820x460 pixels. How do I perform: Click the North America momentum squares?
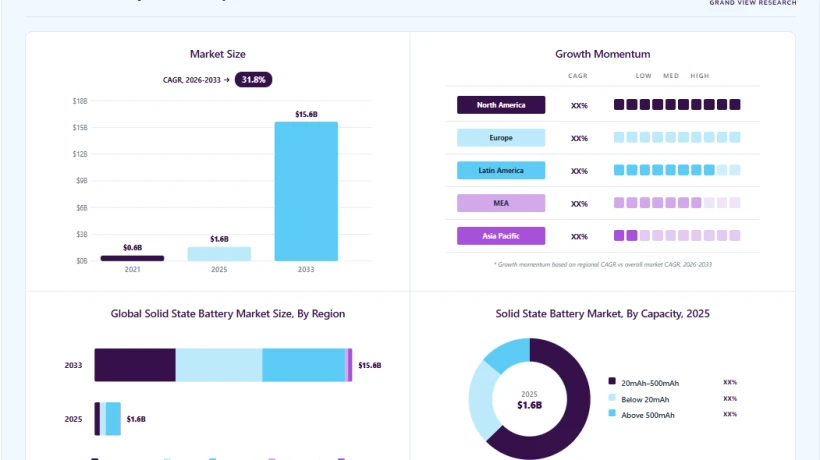[677, 105]
